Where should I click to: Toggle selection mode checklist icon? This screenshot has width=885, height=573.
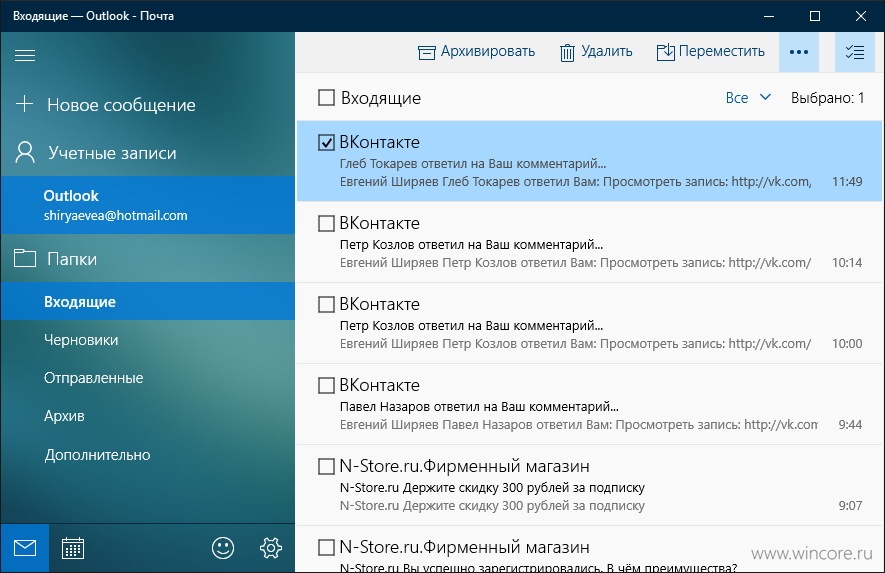click(855, 52)
